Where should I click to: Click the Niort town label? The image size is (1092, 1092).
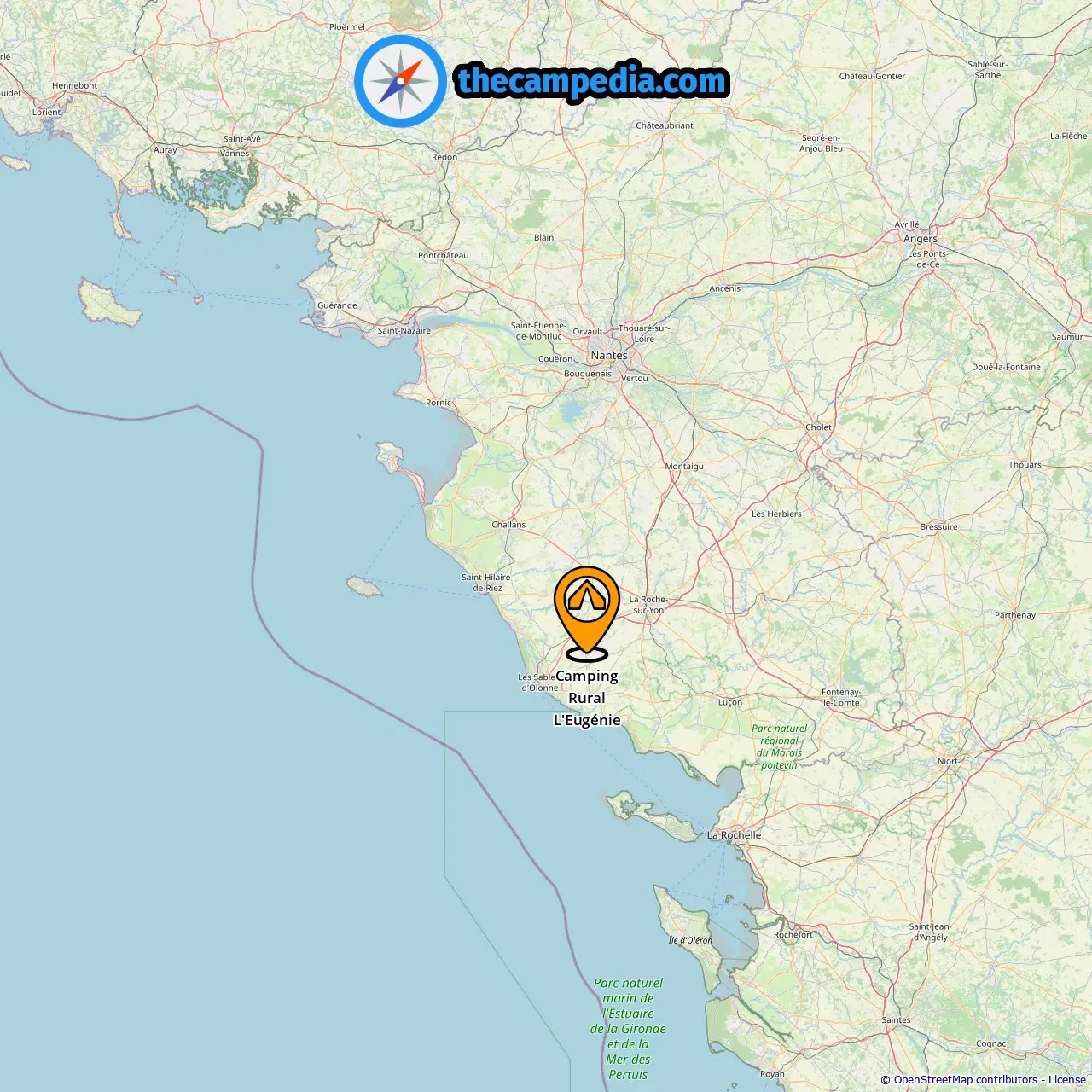(x=948, y=761)
